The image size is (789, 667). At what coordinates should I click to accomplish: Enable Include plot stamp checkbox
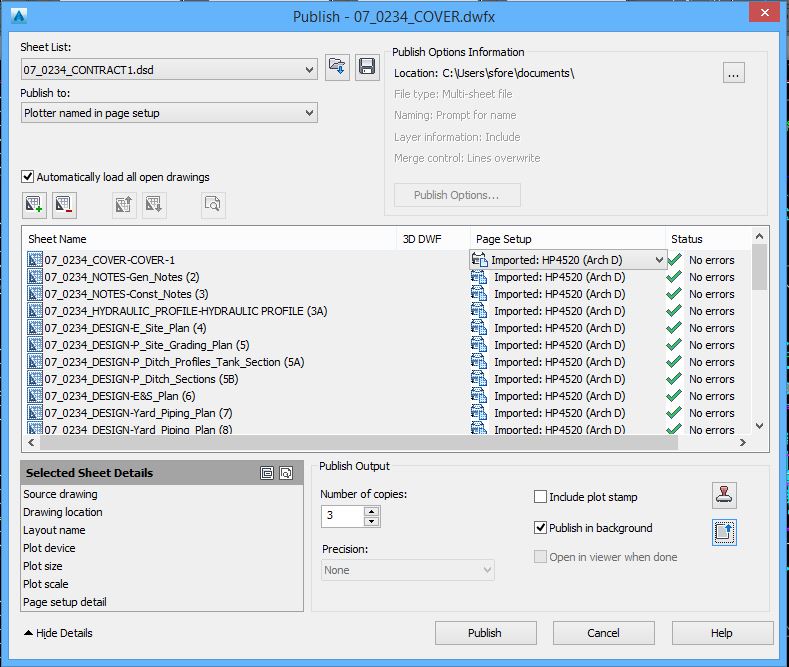pyautogui.click(x=540, y=497)
